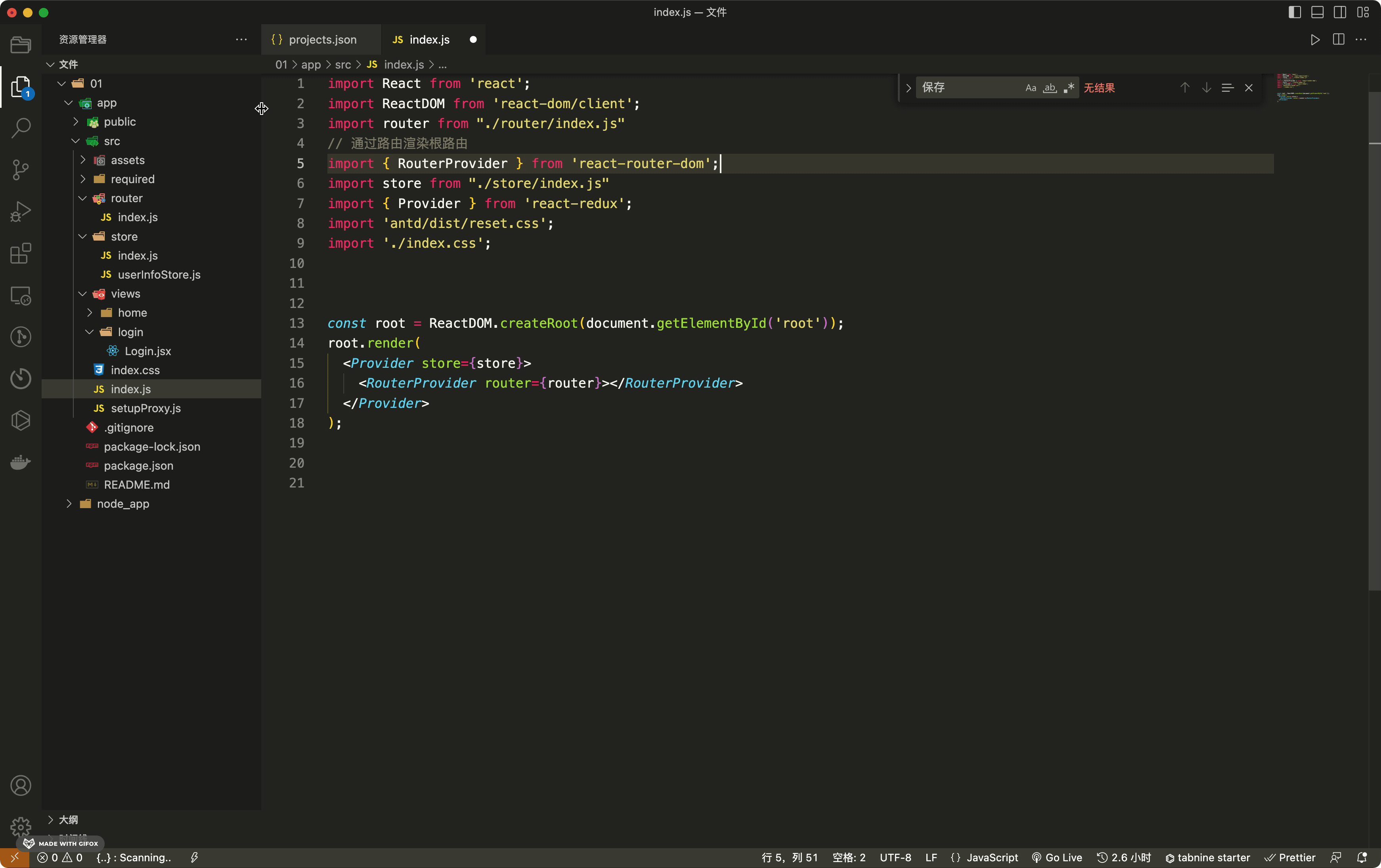Open the Docker view icon
Viewport: 1381px width, 868px height.
21,462
